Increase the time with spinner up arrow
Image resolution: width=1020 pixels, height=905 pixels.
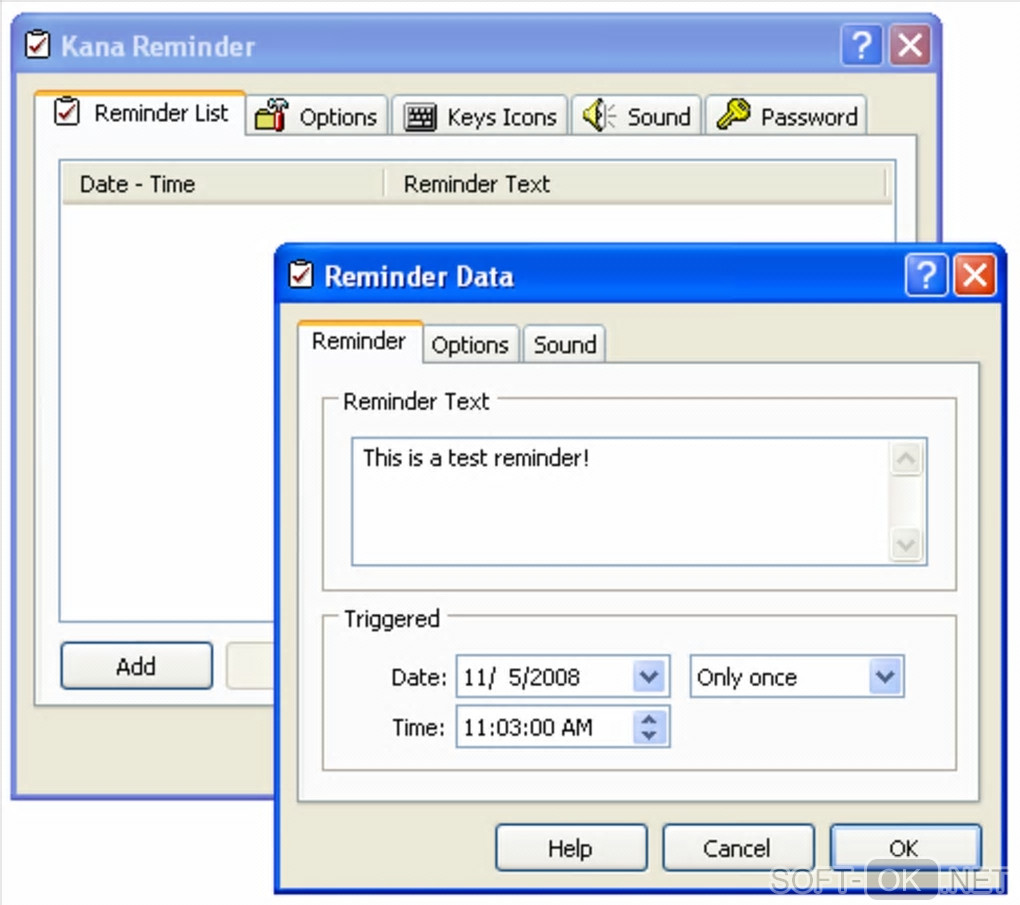pyautogui.click(x=649, y=718)
